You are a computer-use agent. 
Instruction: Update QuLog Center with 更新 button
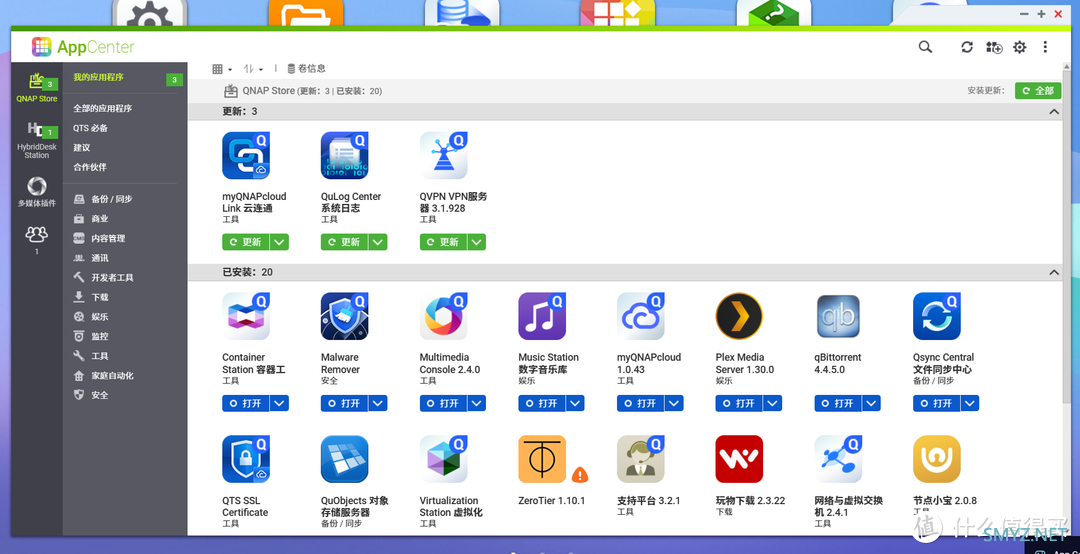[344, 242]
